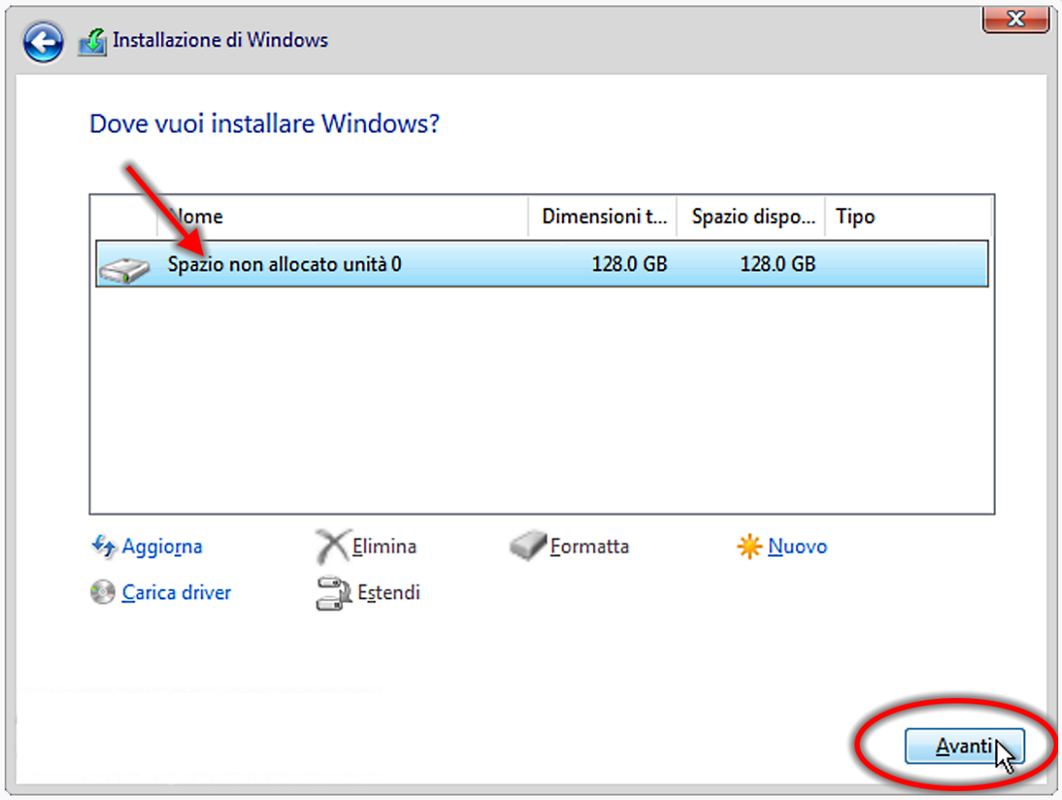Screen dimensions: 1062x800
Task: Choose the Formatta option
Action: [589, 546]
